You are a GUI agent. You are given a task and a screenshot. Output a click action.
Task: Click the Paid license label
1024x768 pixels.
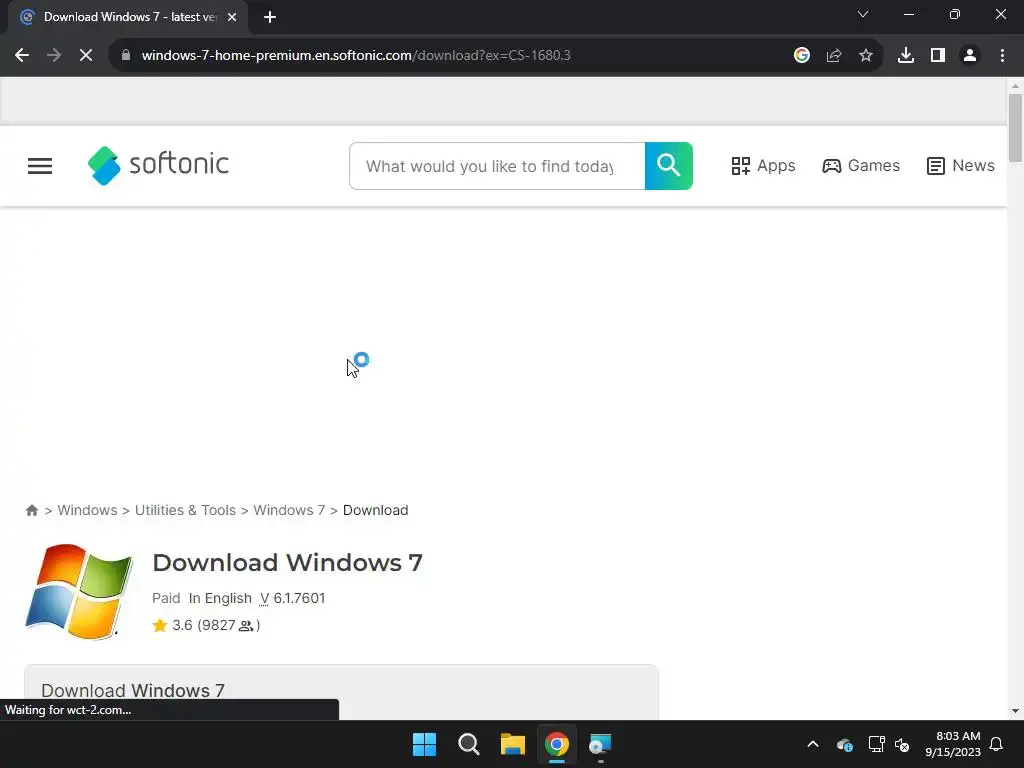pos(166,598)
